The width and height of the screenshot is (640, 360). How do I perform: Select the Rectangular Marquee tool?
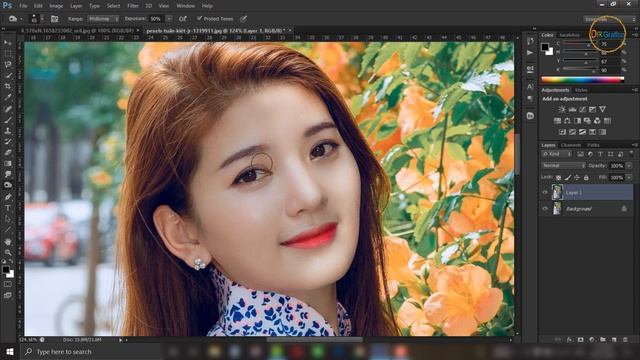coord(8,53)
